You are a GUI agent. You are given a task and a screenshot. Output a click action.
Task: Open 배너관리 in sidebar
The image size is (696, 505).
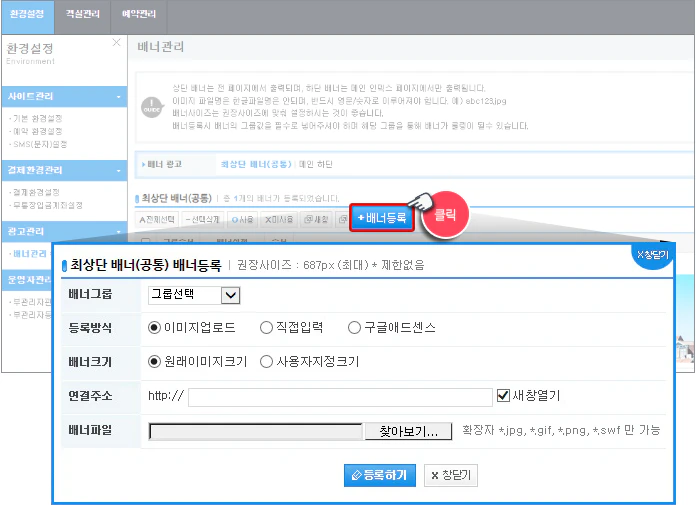pyautogui.click(x=29, y=254)
